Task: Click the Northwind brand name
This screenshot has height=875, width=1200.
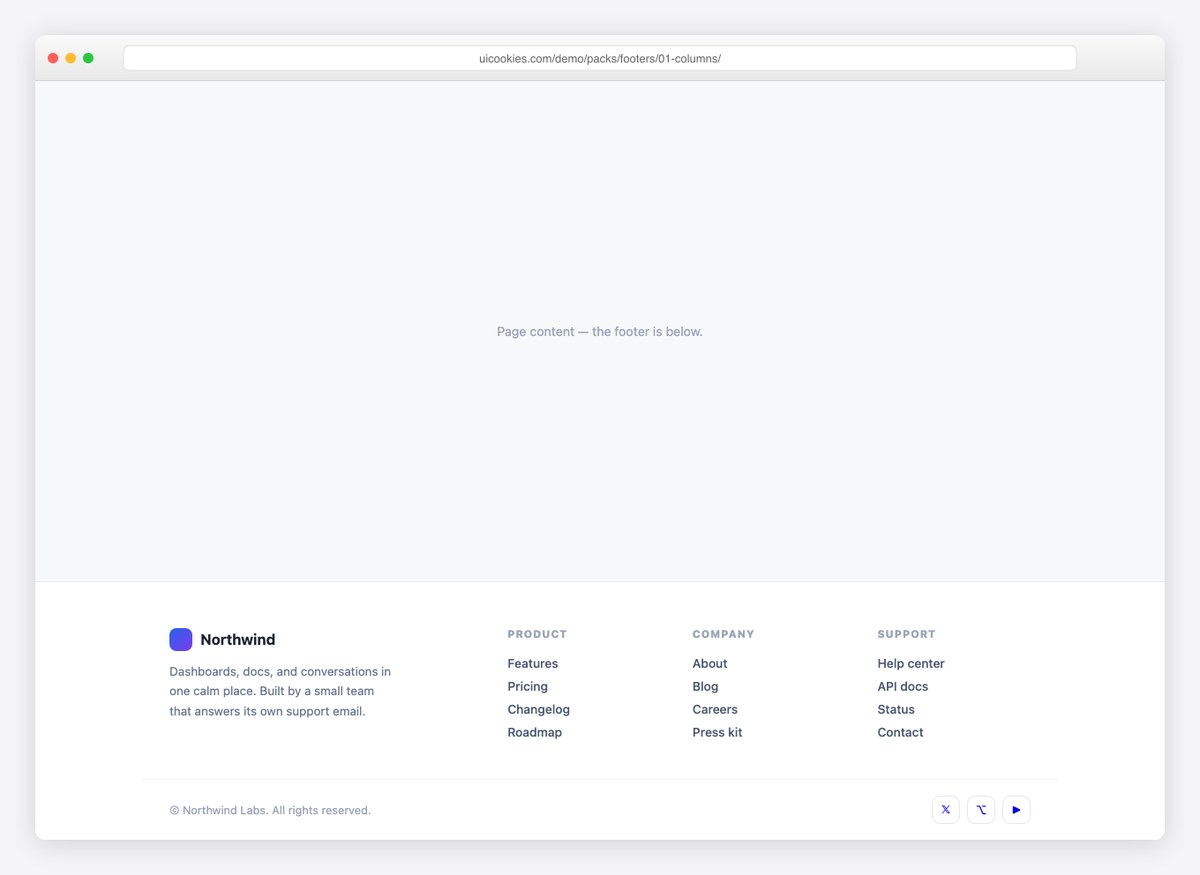Action: [x=238, y=640]
